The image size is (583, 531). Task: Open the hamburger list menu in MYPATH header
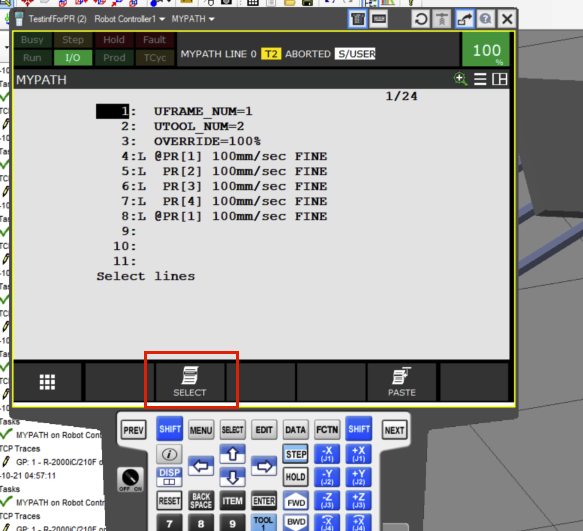click(480, 79)
